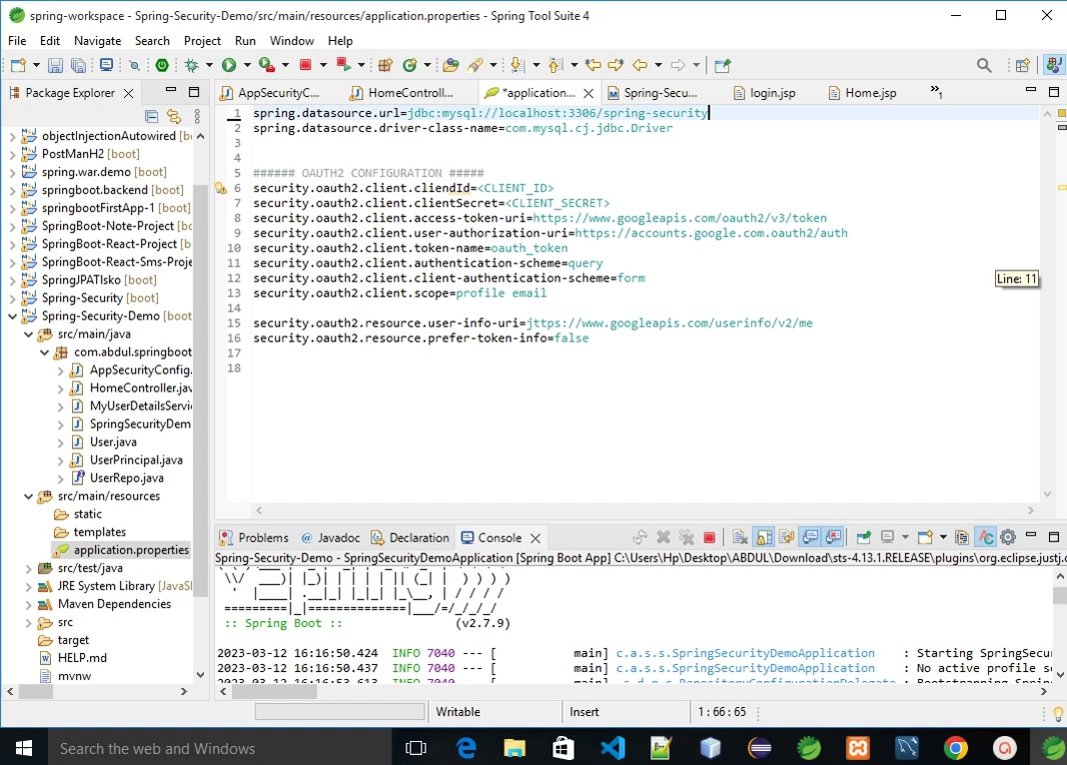Toggle Link with Editor in Package Explorer
1067x765 pixels.
pyautogui.click(x=174, y=116)
